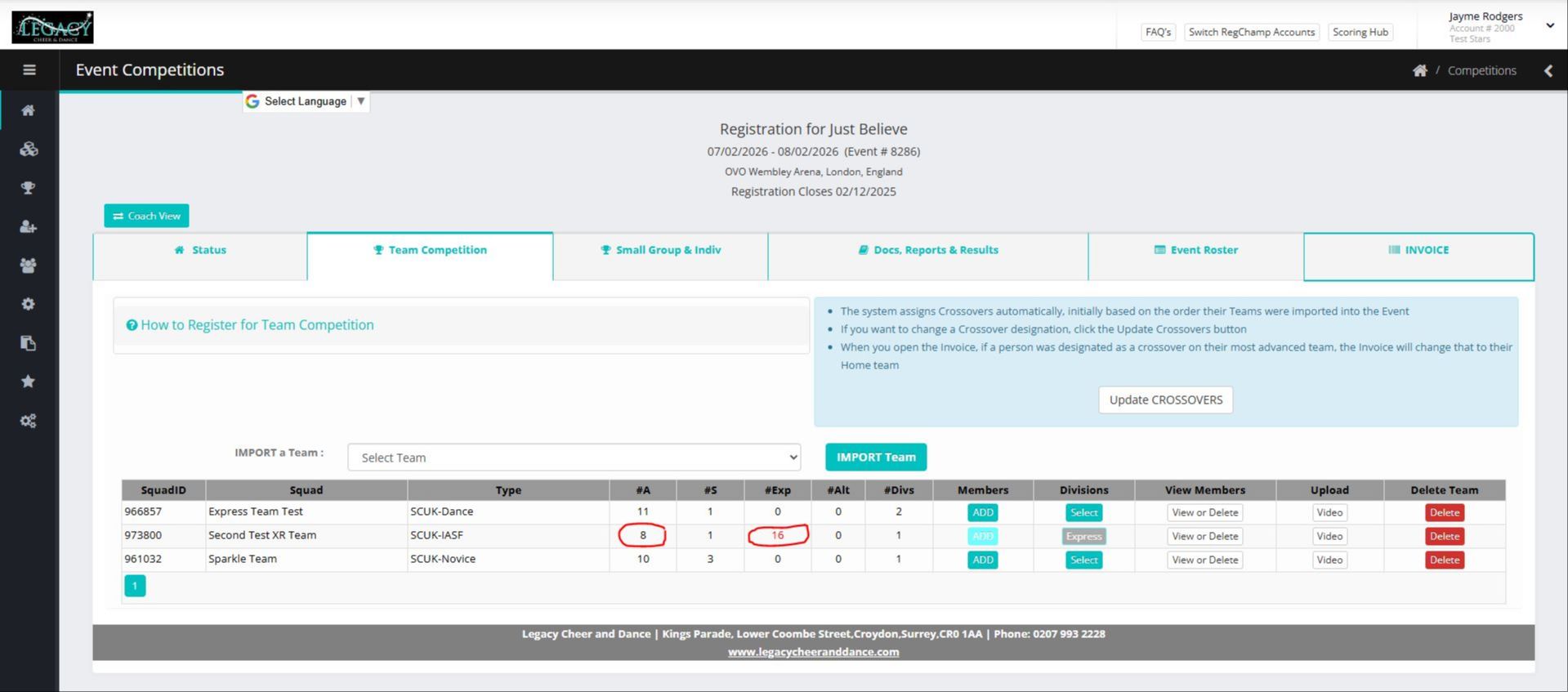Click Express button for Second Test XR Team
Image resolution: width=1568 pixels, height=692 pixels.
(x=1084, y=537)
